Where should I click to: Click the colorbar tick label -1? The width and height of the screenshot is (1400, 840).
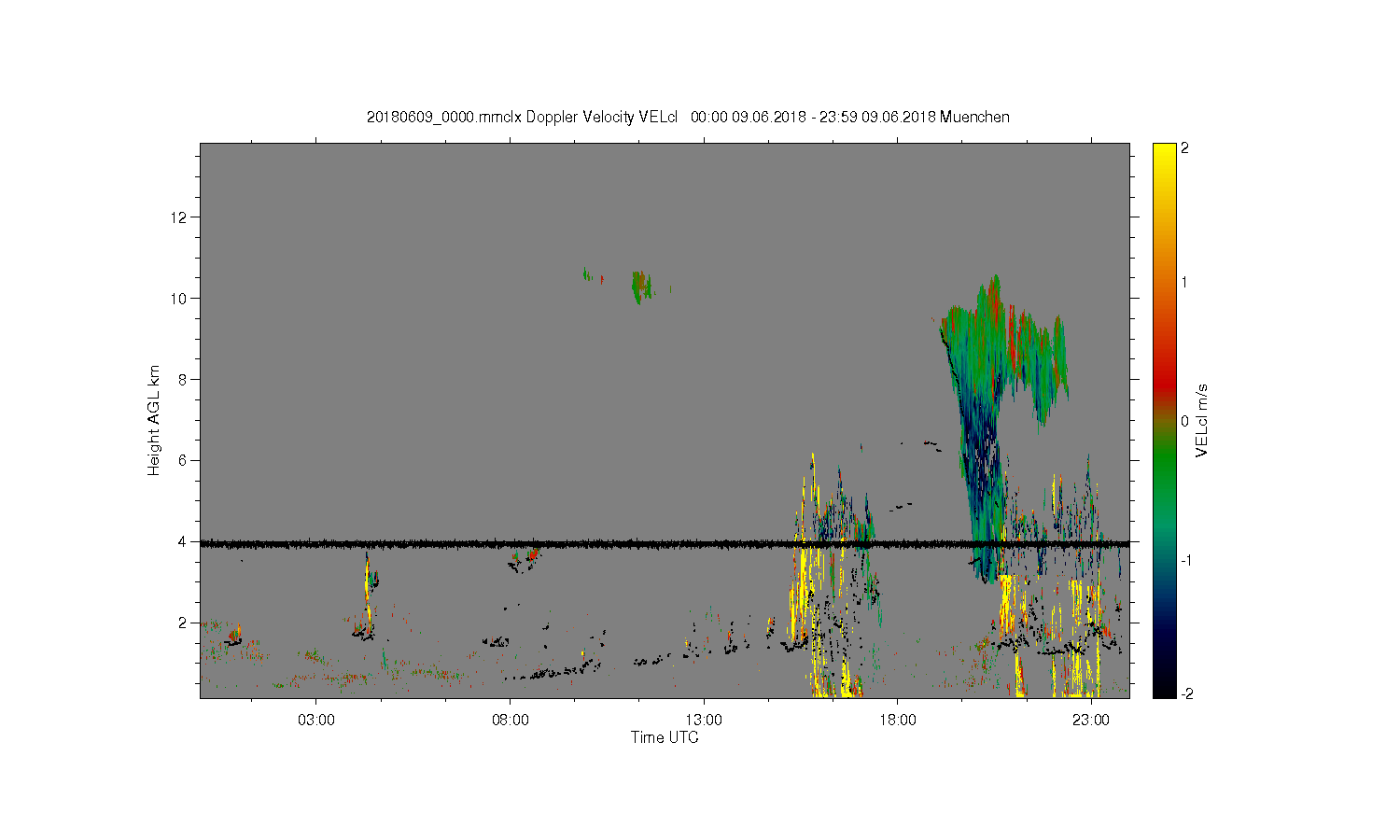click(x=1184, y=560)
